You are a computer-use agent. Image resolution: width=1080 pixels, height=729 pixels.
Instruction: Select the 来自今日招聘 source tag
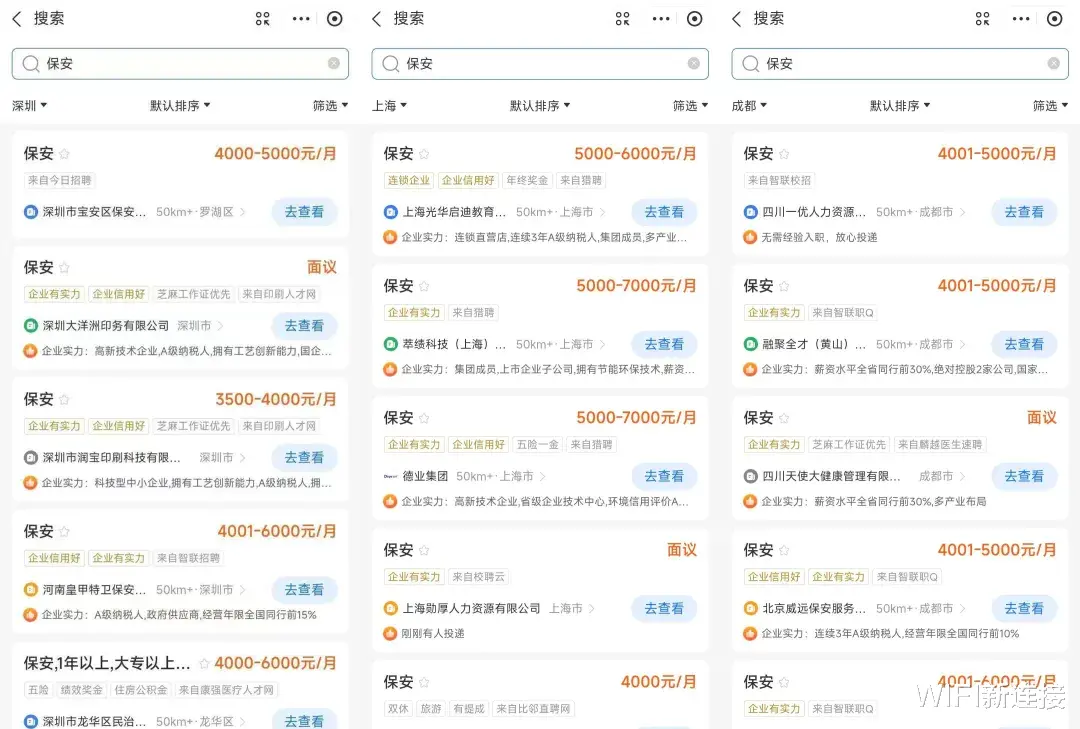click(59, 181)
